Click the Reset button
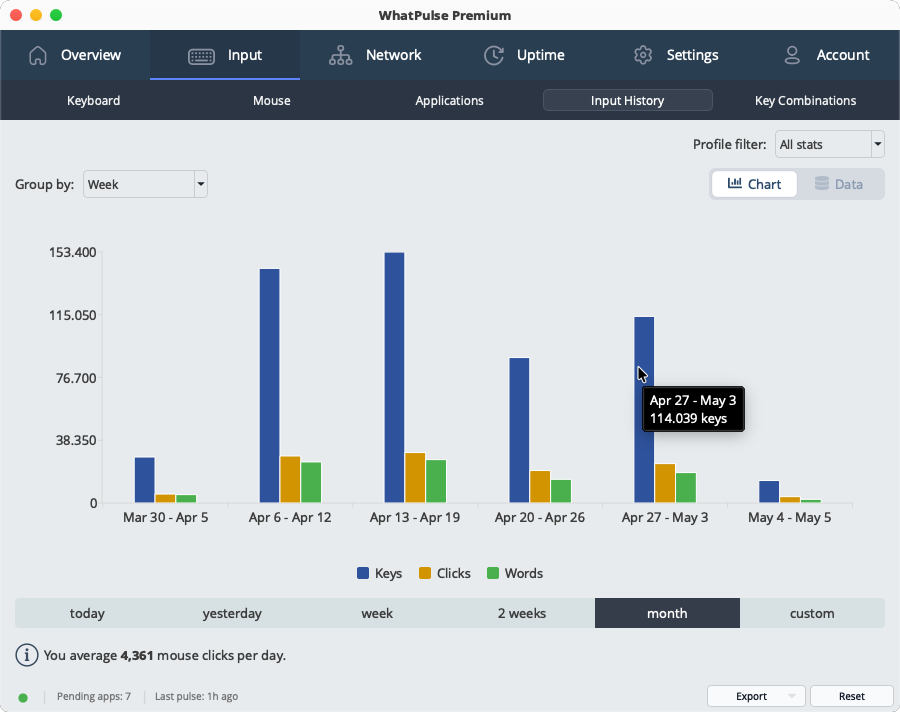 [851, 696]
